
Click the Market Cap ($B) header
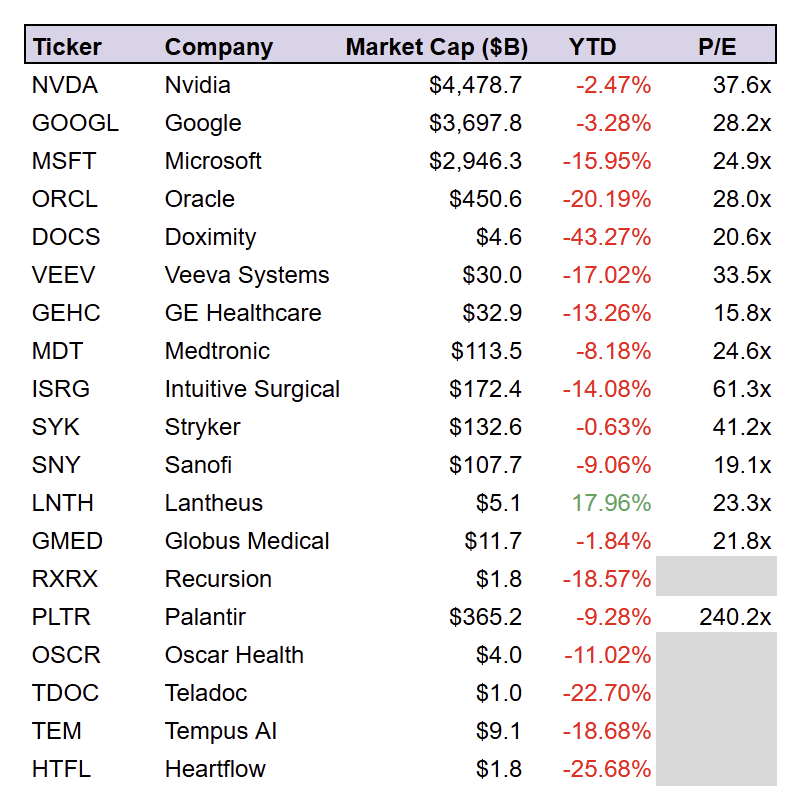point(436,47)
